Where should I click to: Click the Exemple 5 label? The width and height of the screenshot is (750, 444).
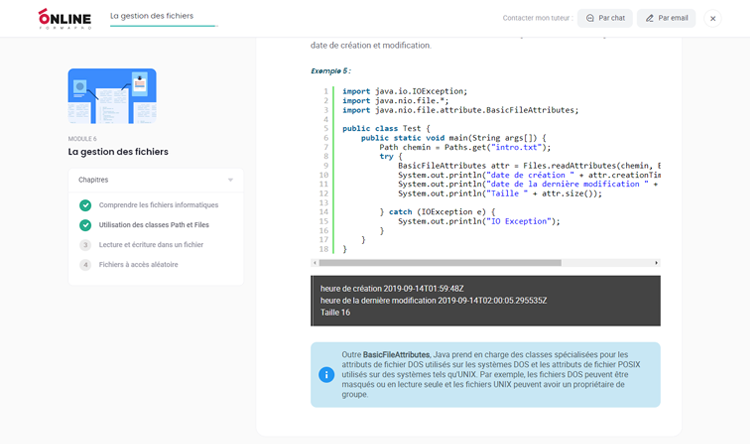(x=331, y=71)
